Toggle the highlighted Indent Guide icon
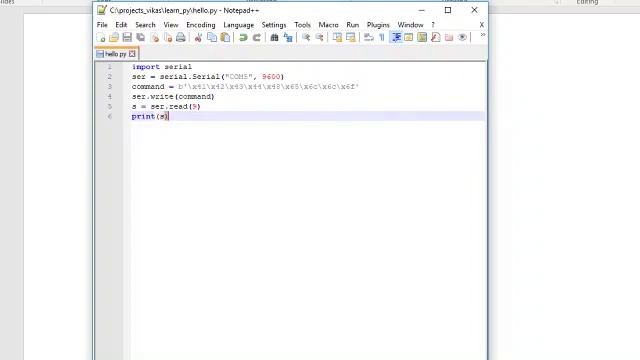640x360 pixels. click(396, 38)
